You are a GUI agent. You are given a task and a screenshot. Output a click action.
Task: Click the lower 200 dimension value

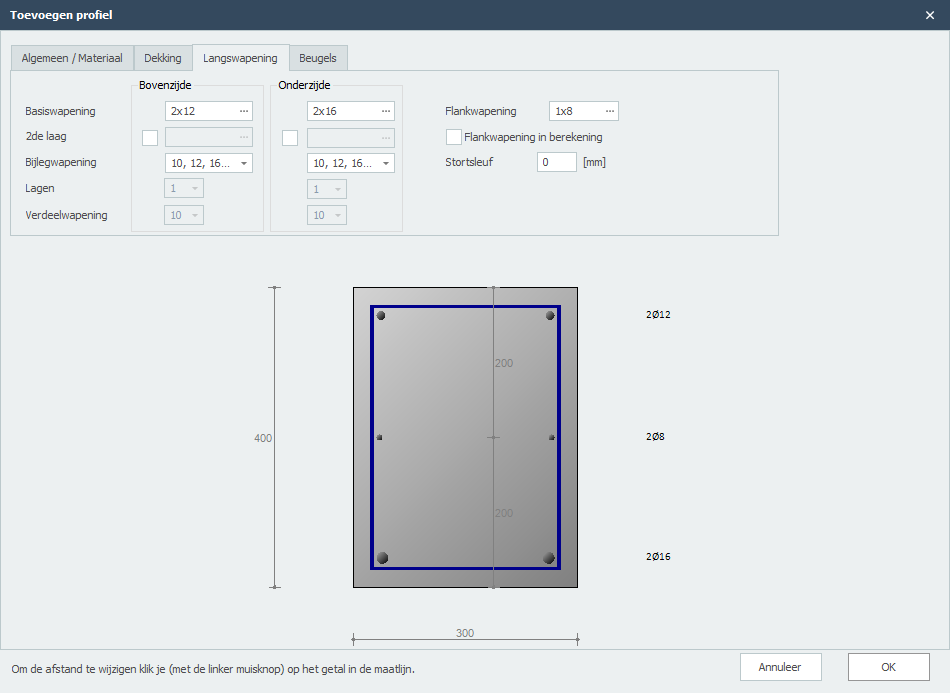tap(504, 513)
